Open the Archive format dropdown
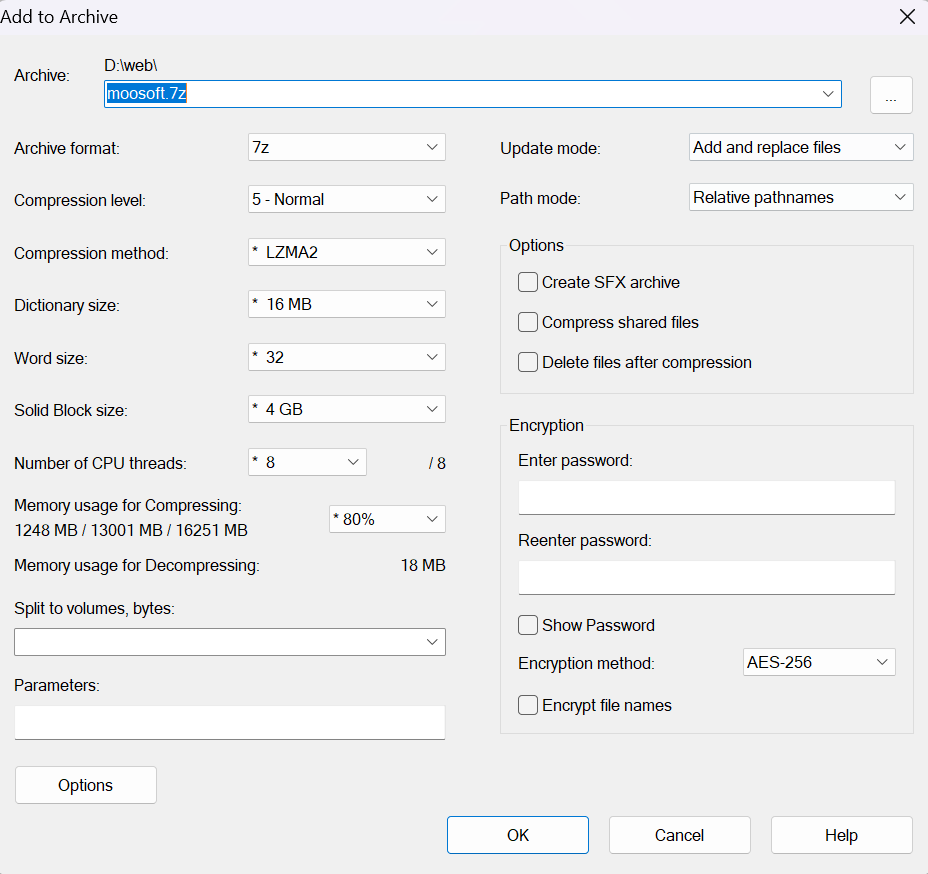 tap(346, 147)
